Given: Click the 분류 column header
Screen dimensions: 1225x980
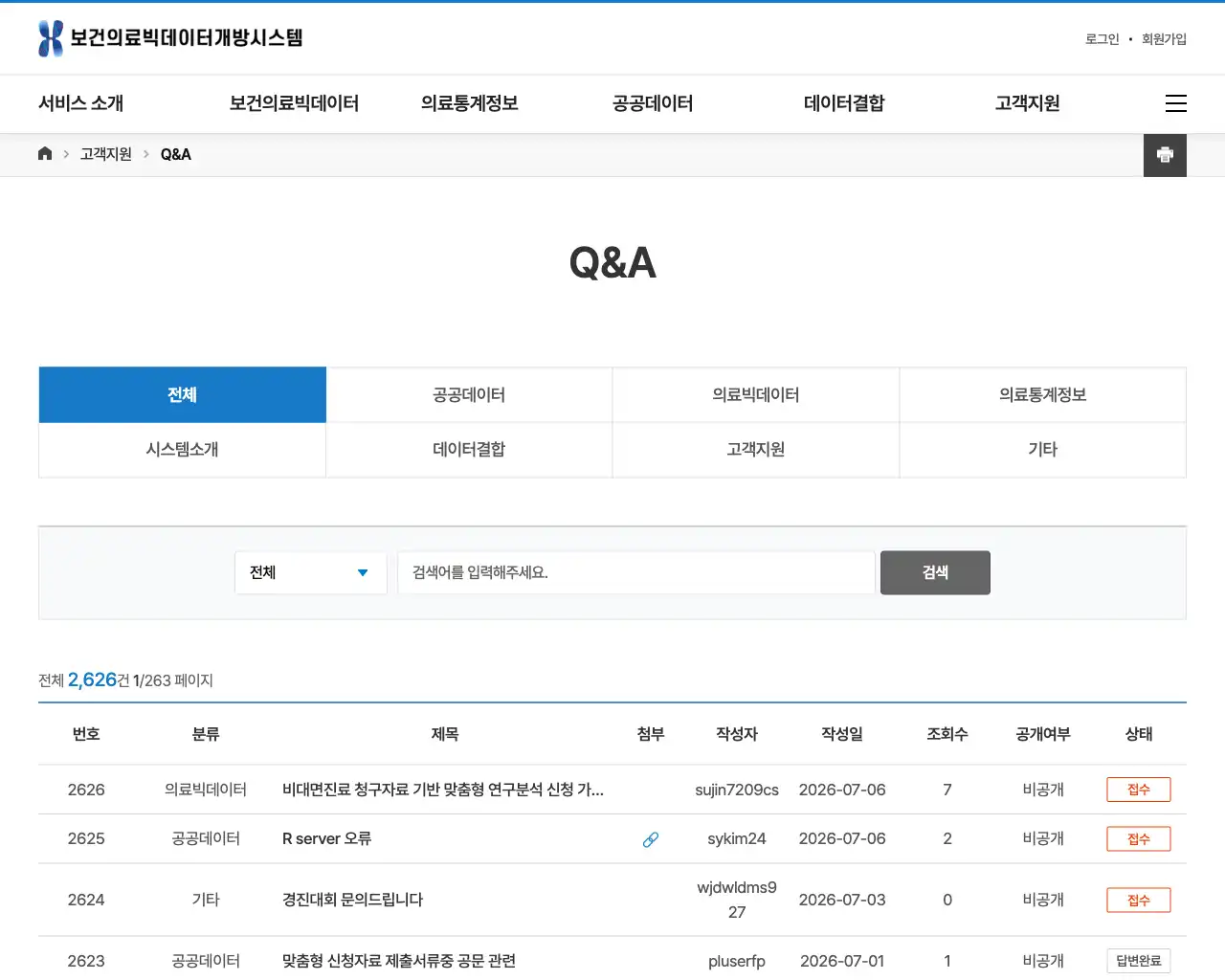Looking at the screenshot, I should 206,734.
